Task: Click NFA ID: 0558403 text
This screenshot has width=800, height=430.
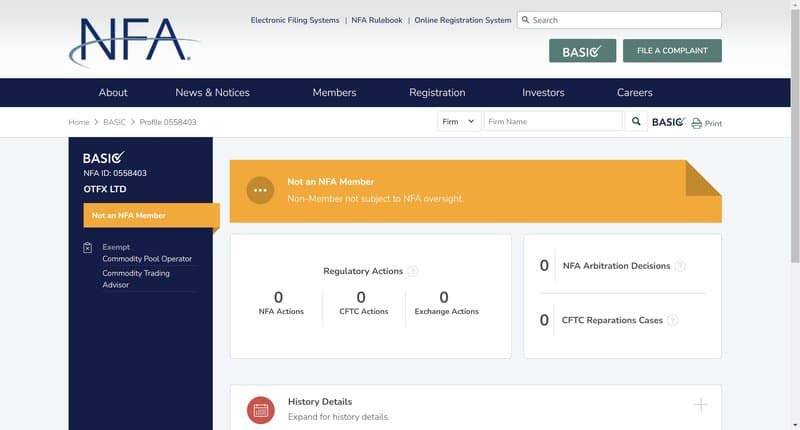Action: coord(115,173)
